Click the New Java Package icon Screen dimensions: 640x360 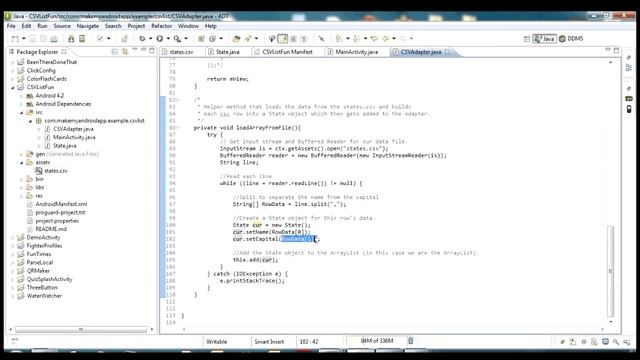201,39
